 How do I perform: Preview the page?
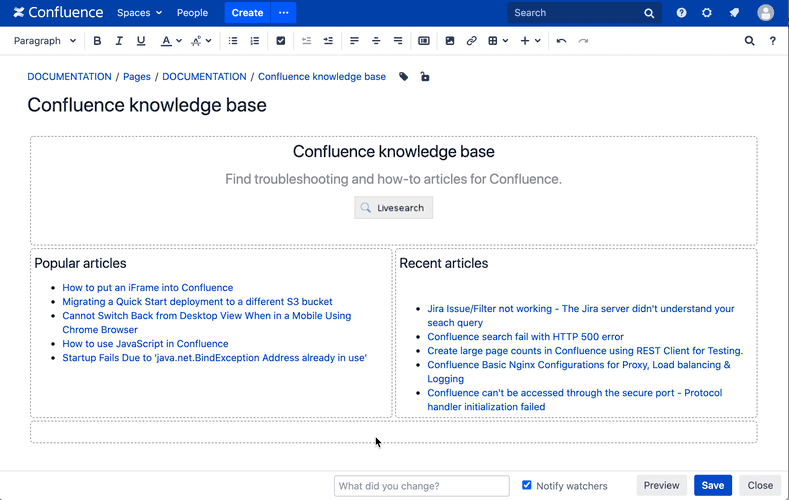[x=661, y=485]
